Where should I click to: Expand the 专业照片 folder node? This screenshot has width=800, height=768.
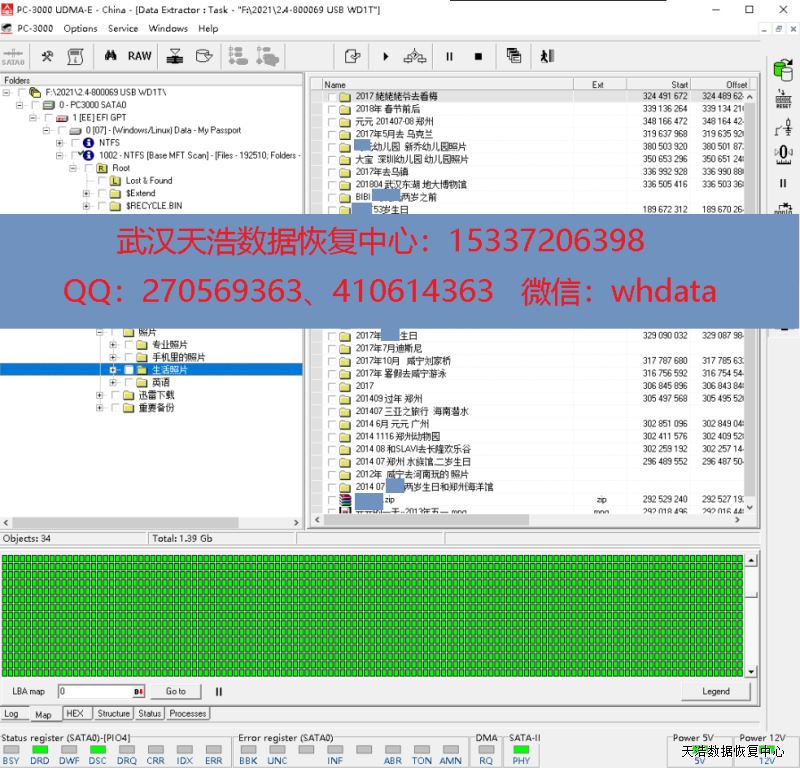pos(113,345)
